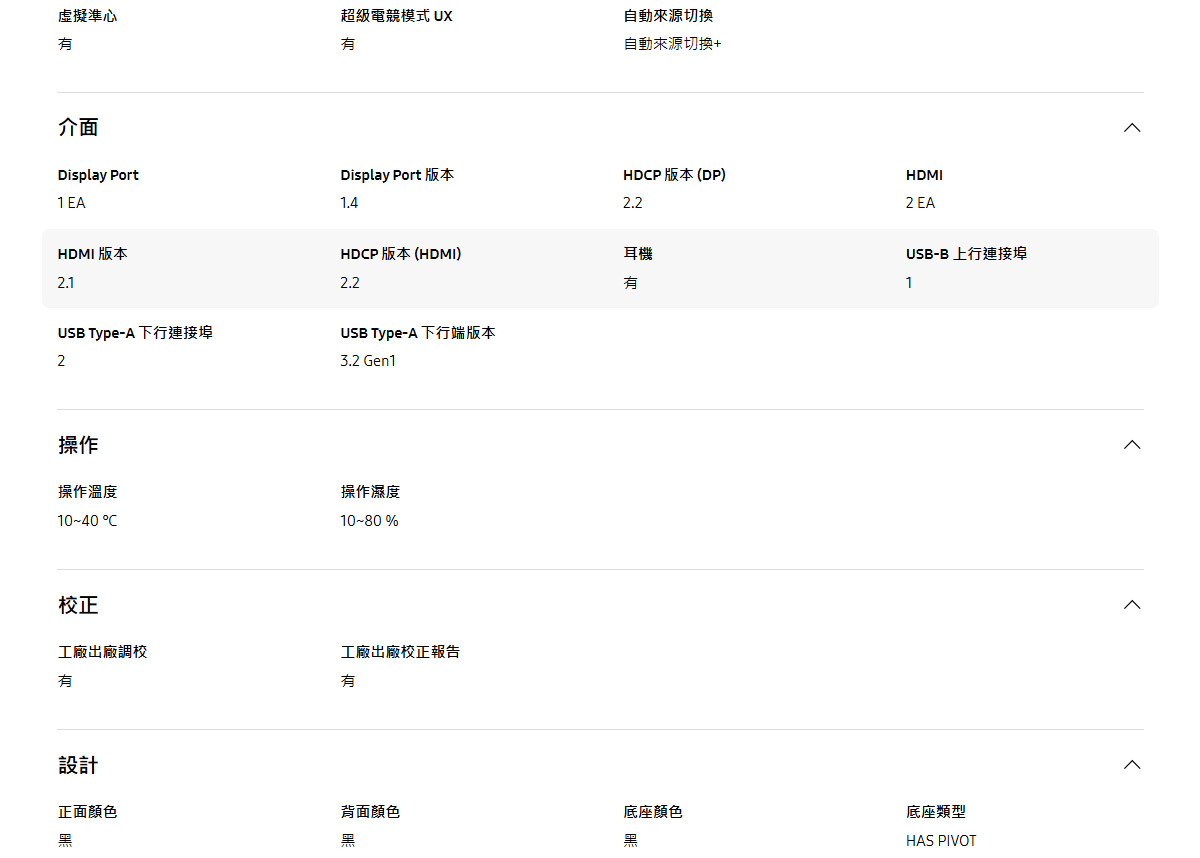Click the 操作溫度 value 10~40 °C

click(x=87, y=520)
